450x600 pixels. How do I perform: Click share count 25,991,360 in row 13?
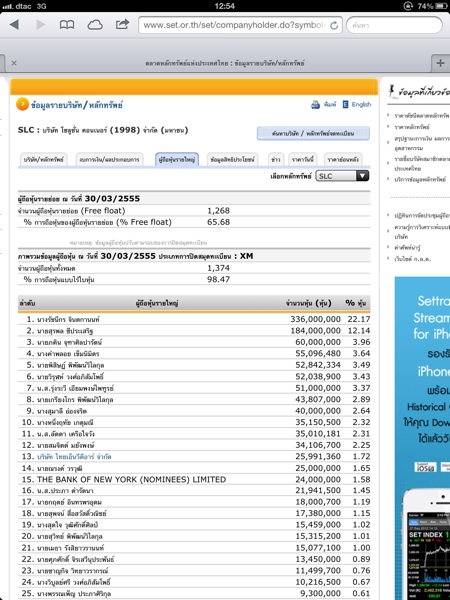(318, 457)
